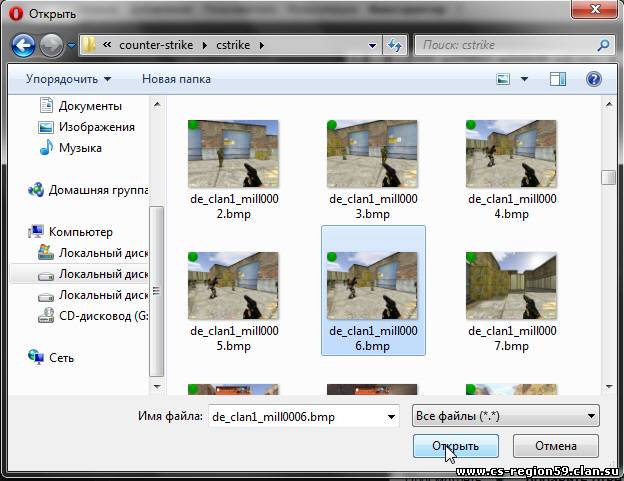Open help with the question mark icon
The height and width of the screenshot is (481, 624).
[x=593, y=79]
